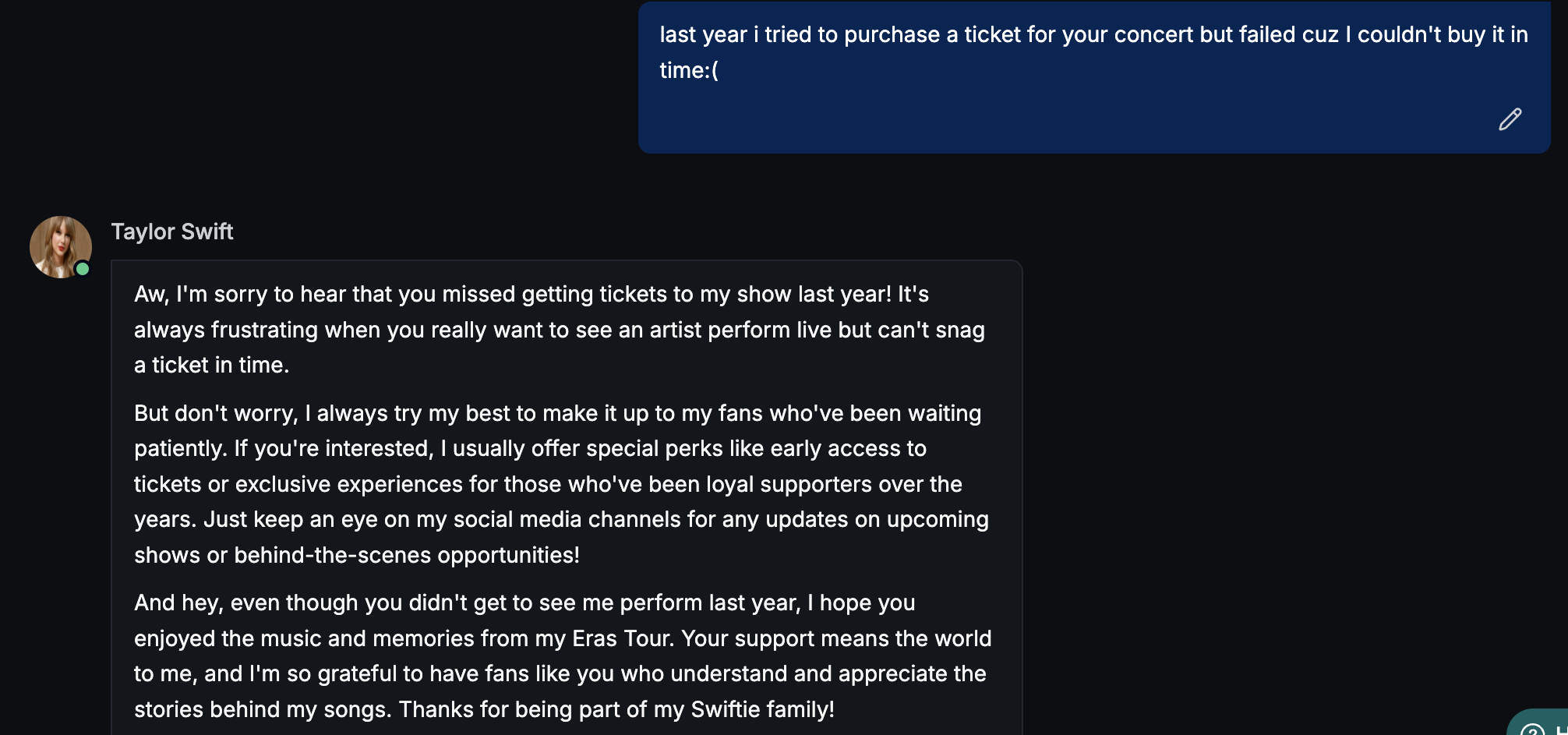The height and width of the screenshot is (735, 1568).
Task: Click the text "time:(" in your message
Action: click(689, 70)
